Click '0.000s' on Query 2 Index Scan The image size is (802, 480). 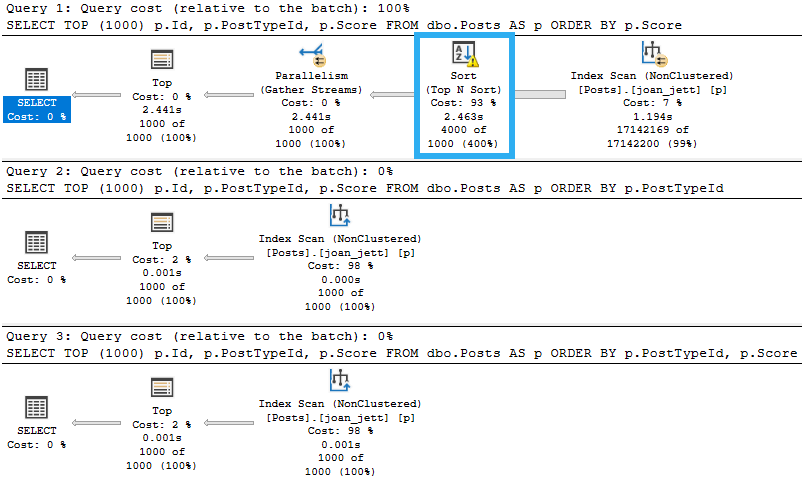(x=341, y=280)
